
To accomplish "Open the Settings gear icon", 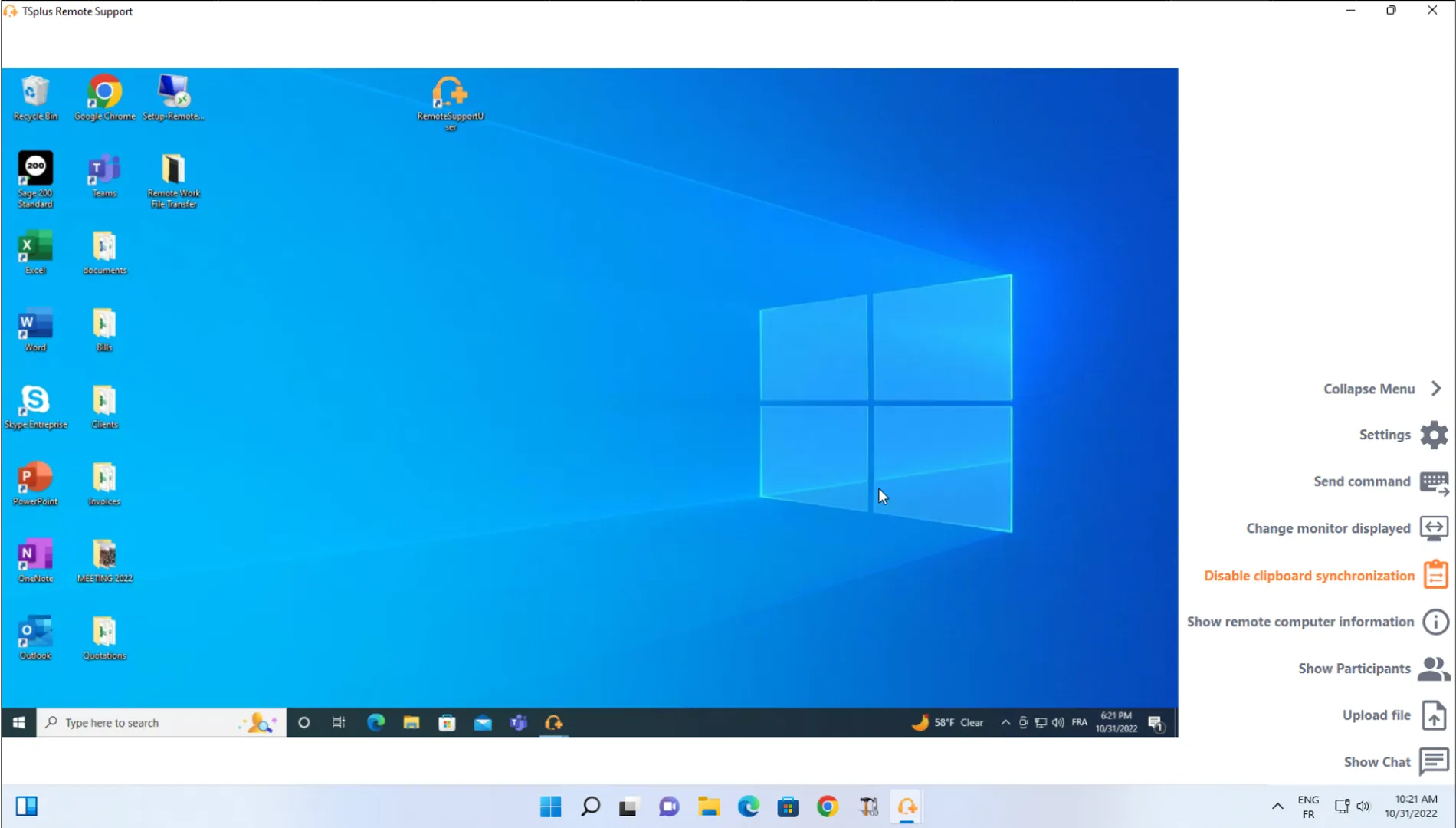I will coord(1433,435).
